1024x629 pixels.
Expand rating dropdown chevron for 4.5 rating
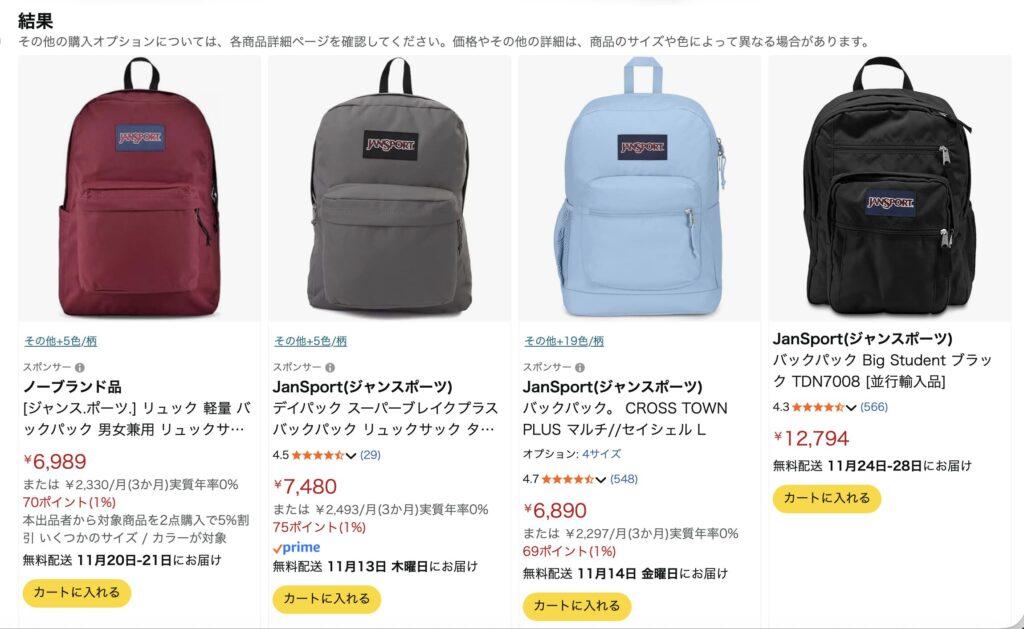click(351, 456)
